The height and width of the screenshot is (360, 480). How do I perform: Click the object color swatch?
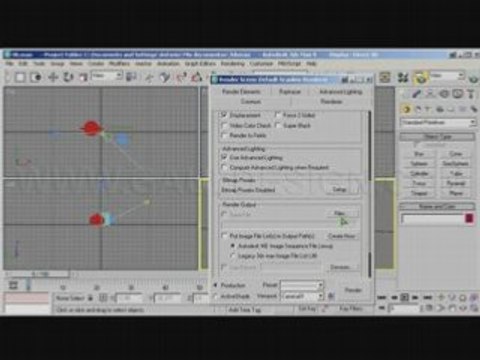point(470,219)
